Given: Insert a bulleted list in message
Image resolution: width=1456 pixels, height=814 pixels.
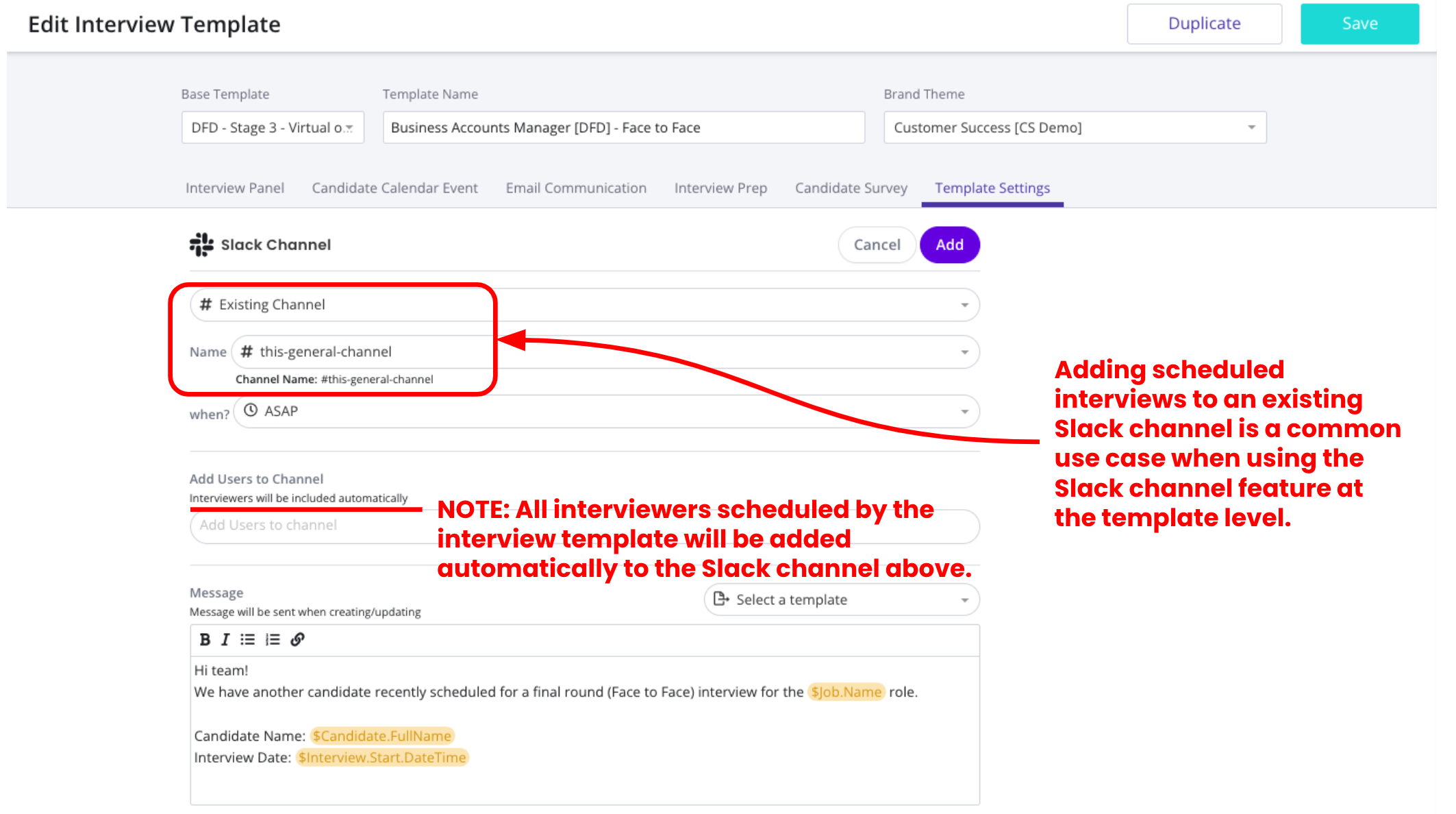Looking at the screenshot, I should 248,639.
